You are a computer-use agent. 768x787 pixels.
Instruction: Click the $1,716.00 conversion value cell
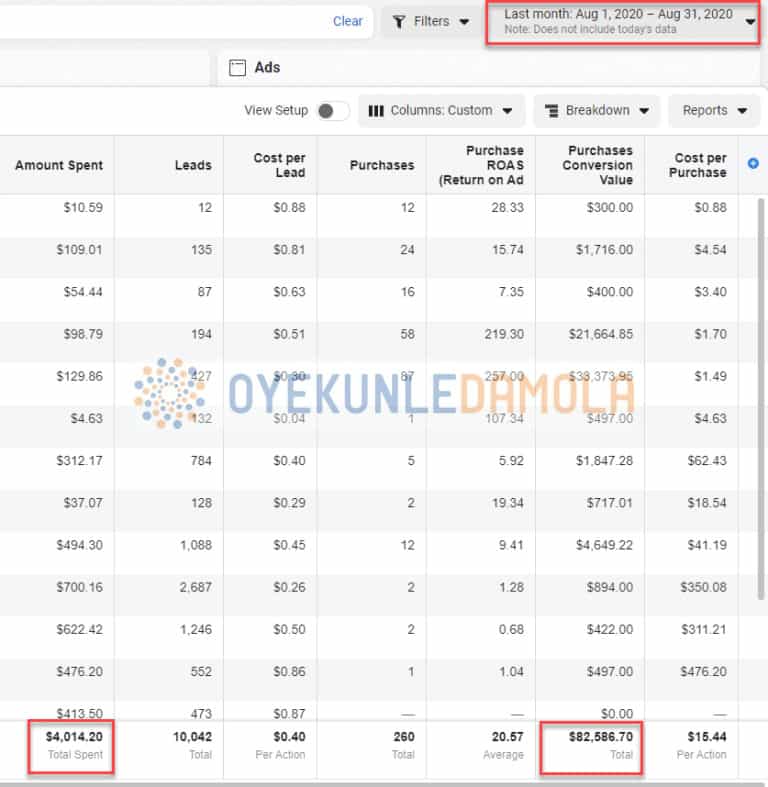coord(604,249)
